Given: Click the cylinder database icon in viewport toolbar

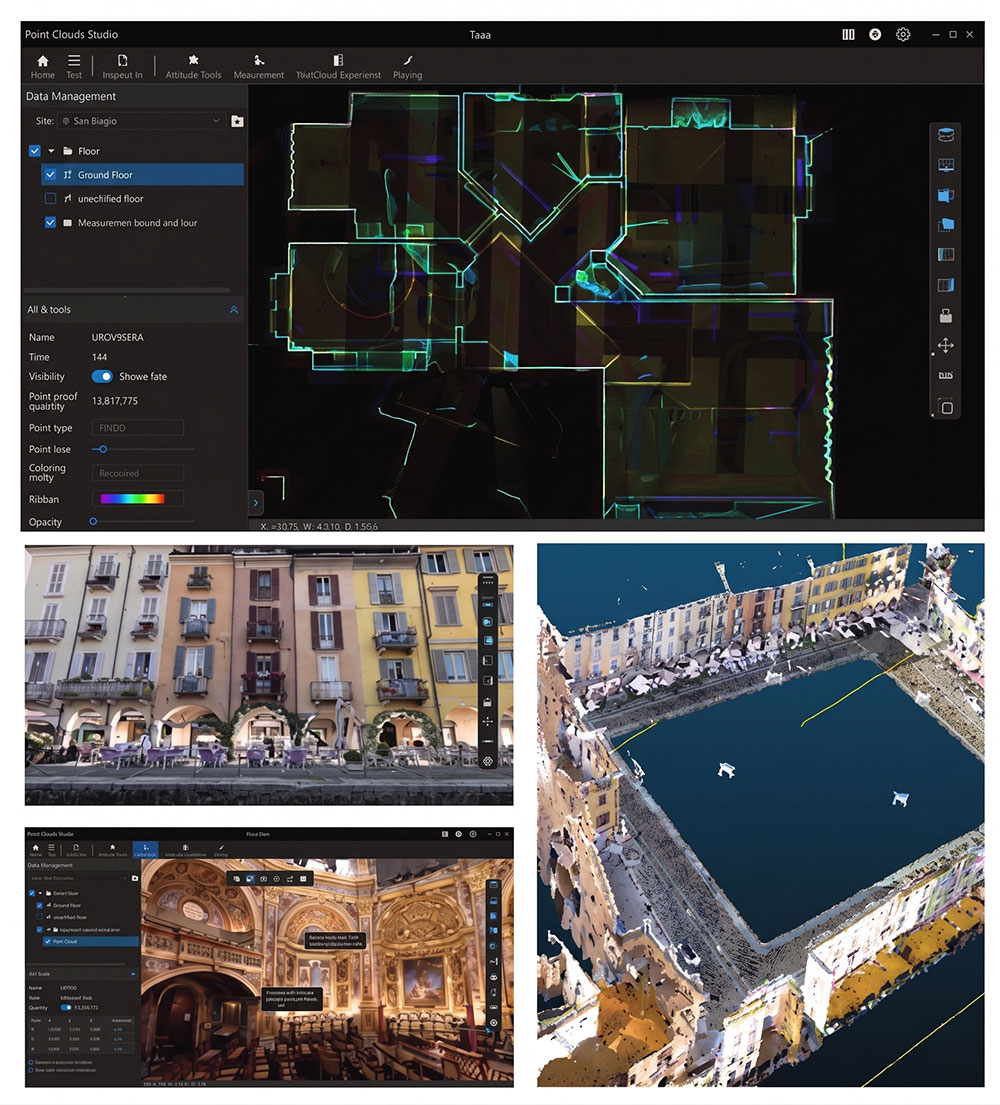Looking at the screenshot, I should [x=945, y=135].
